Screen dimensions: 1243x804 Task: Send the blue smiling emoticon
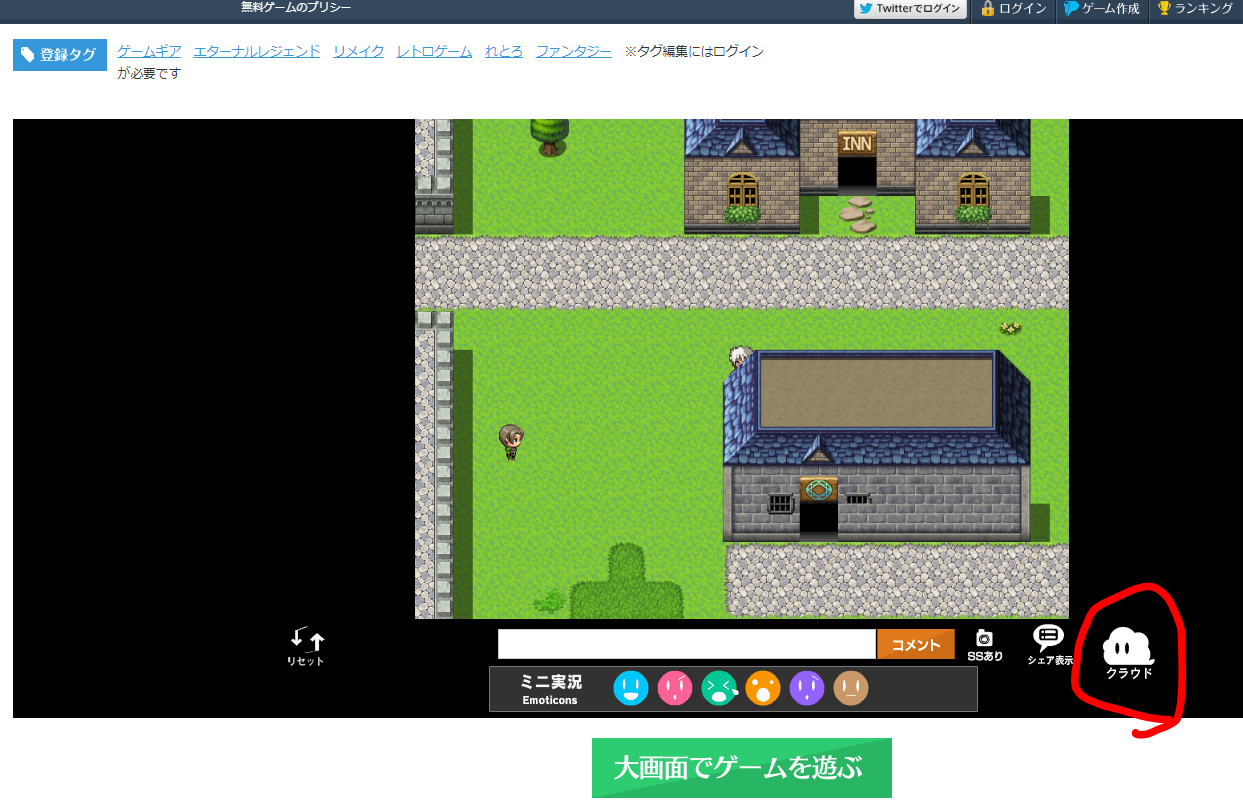point(630,688)
